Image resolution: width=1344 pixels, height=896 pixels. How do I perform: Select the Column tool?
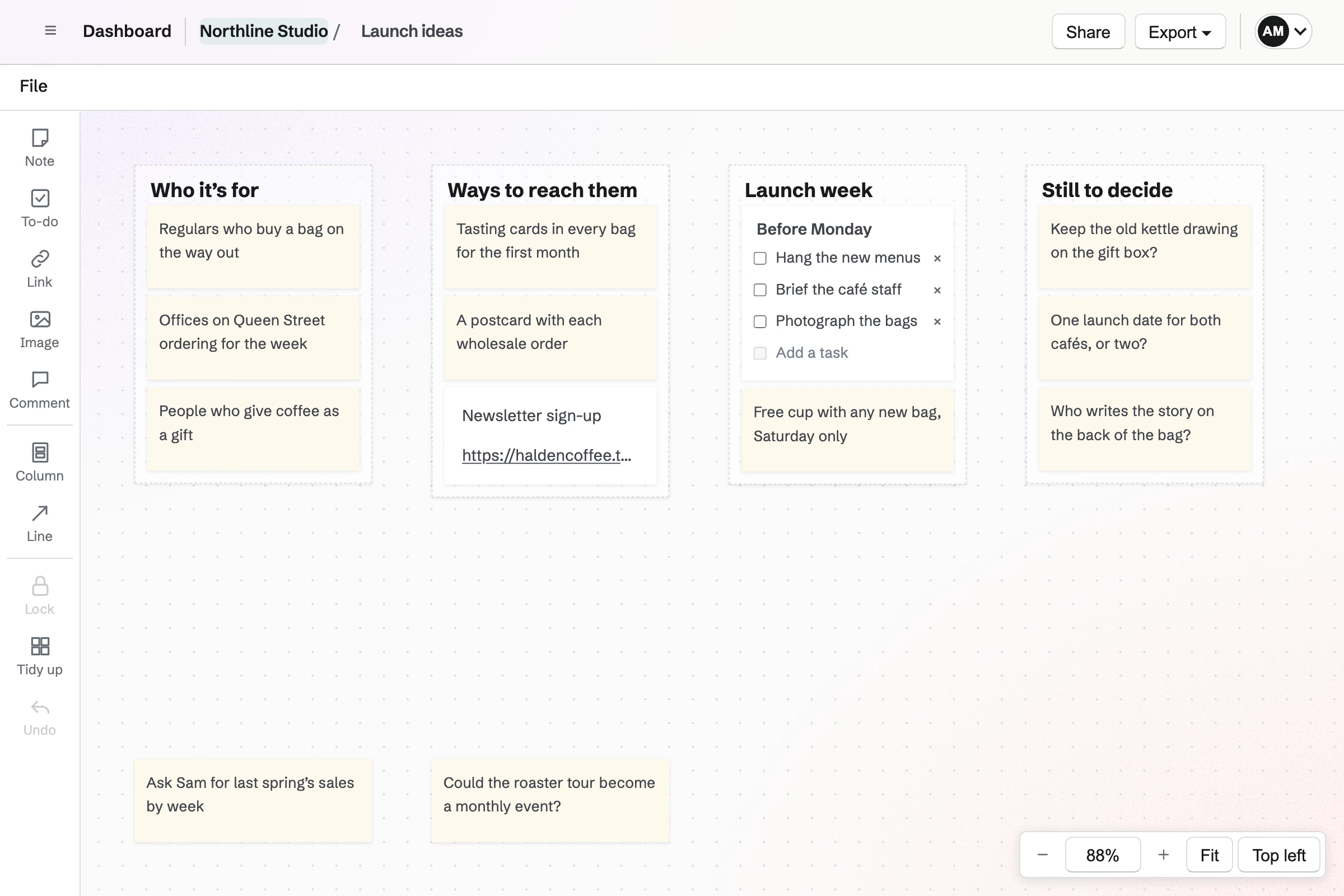pos(39,463)
